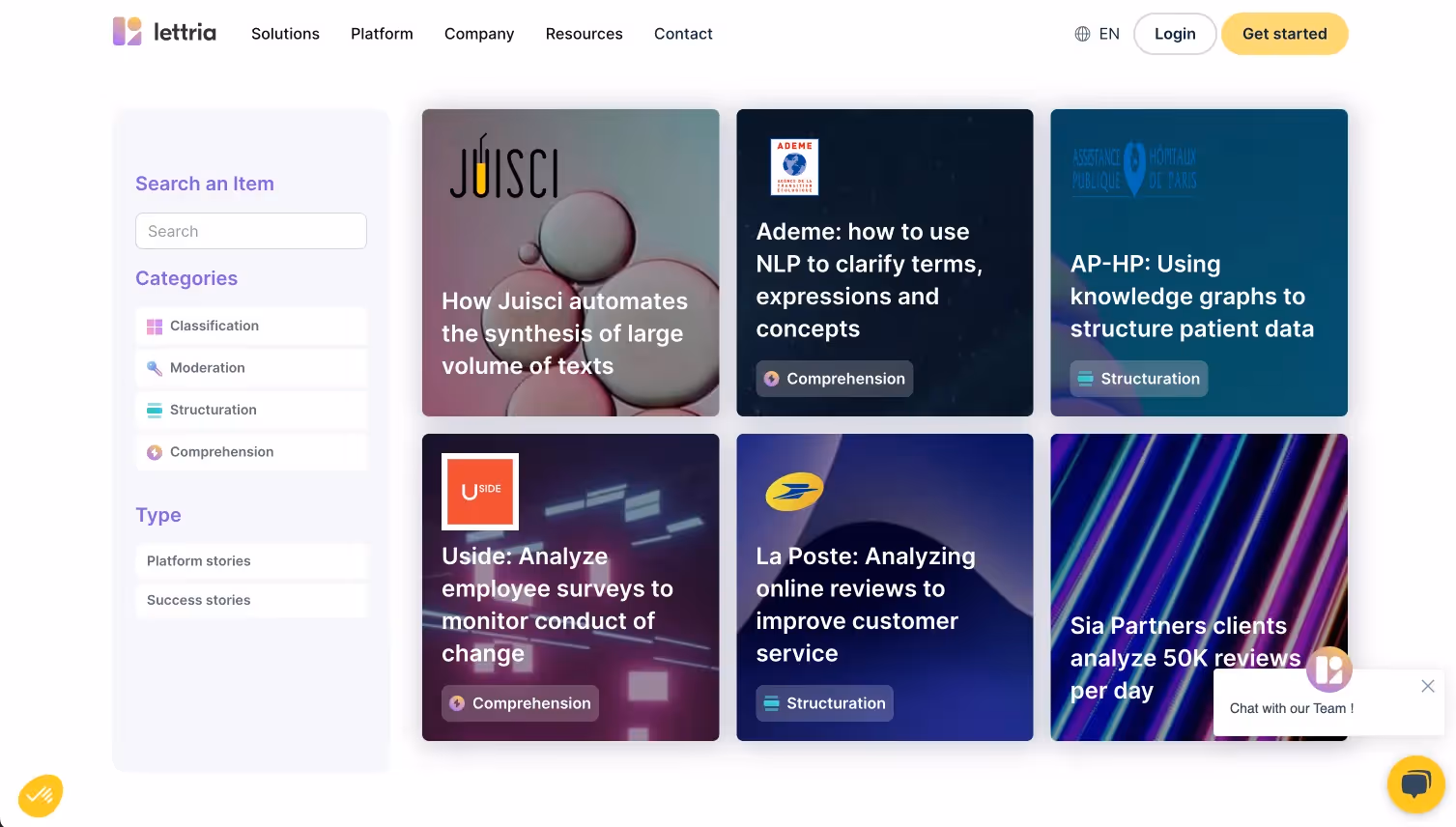This screenshot has height=827, width=1456.
Task: Click the Juisci logo on first card
Action: (x=504, y=166)
